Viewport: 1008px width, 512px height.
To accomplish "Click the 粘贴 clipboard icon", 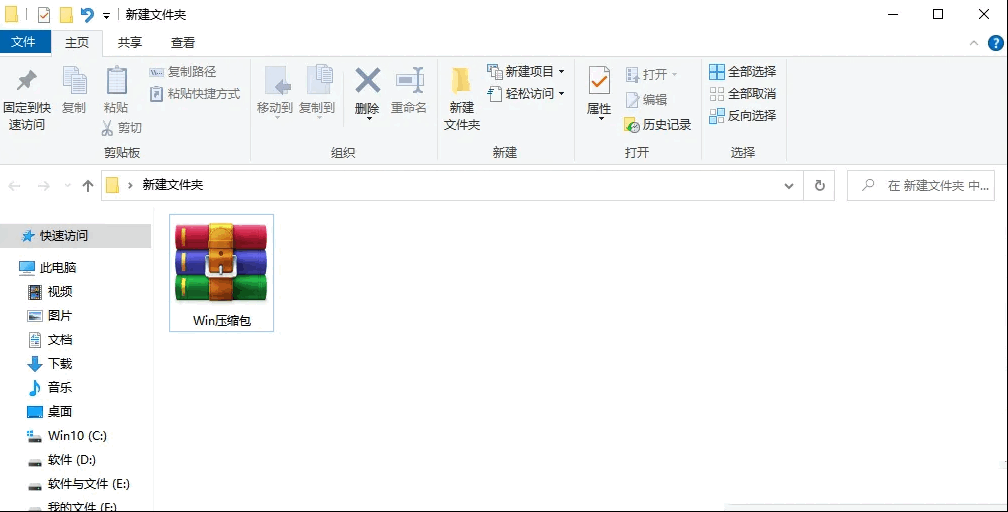I will tap(116, 81).
